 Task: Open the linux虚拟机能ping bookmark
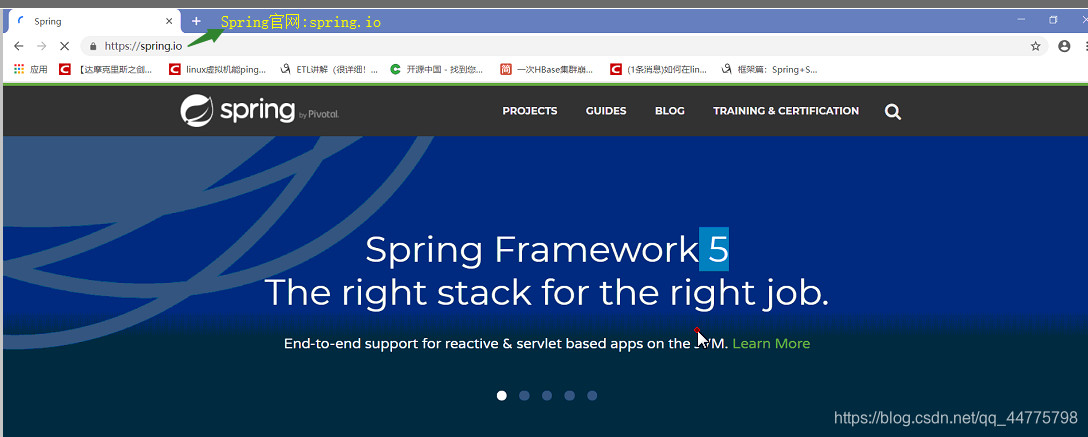point(217,69)
